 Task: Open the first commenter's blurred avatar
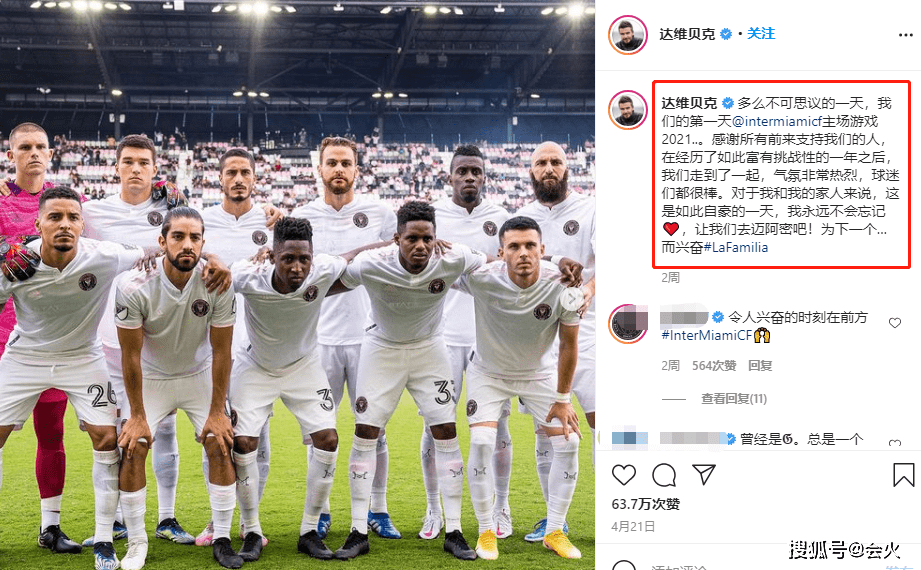point(627,324)
